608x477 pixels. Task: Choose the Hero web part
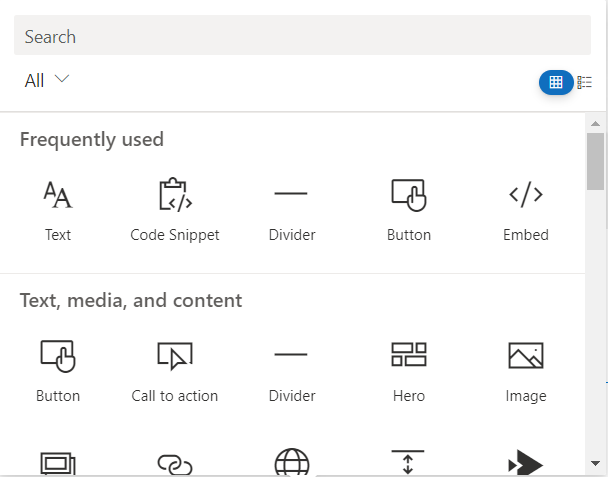(x=409, y=372)
